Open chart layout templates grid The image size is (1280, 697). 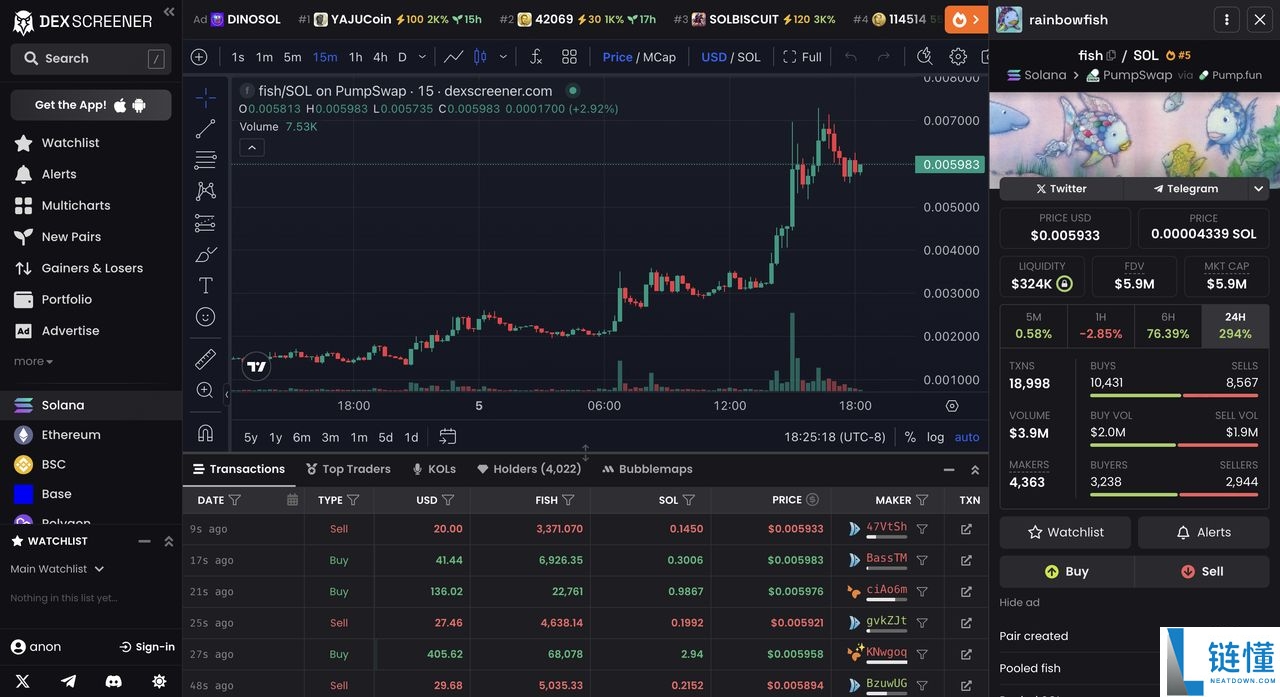pos(569,57)
